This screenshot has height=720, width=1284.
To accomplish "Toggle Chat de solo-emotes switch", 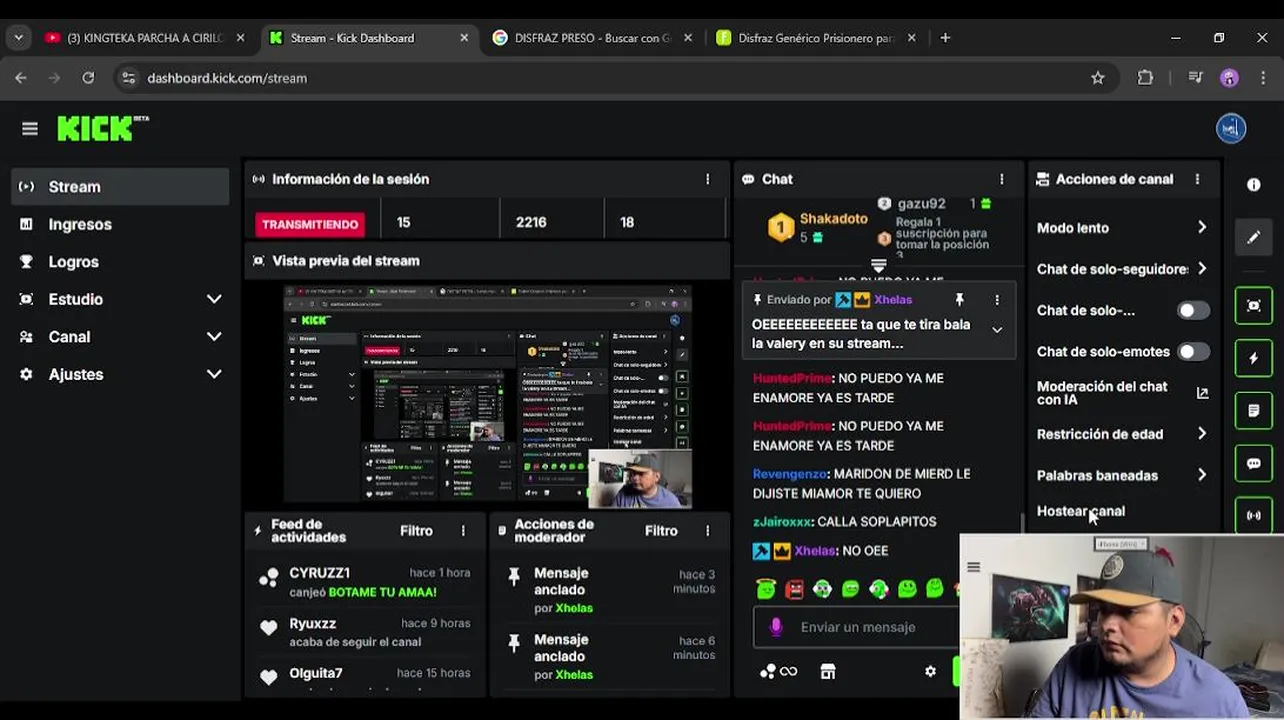I will point(1193,352).
